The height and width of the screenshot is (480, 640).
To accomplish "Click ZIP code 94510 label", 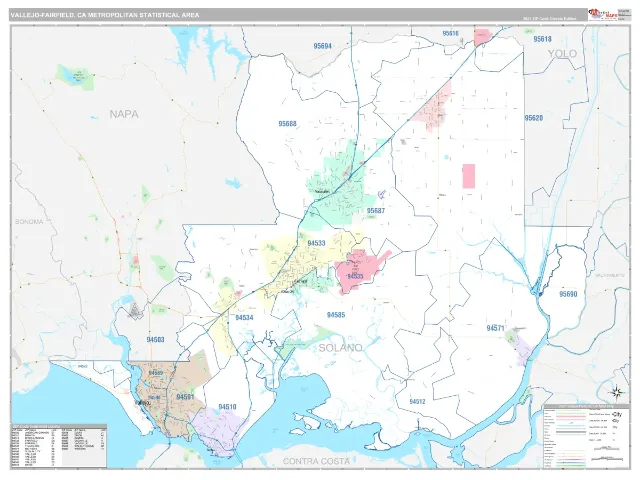I will (x=227, y=407).
